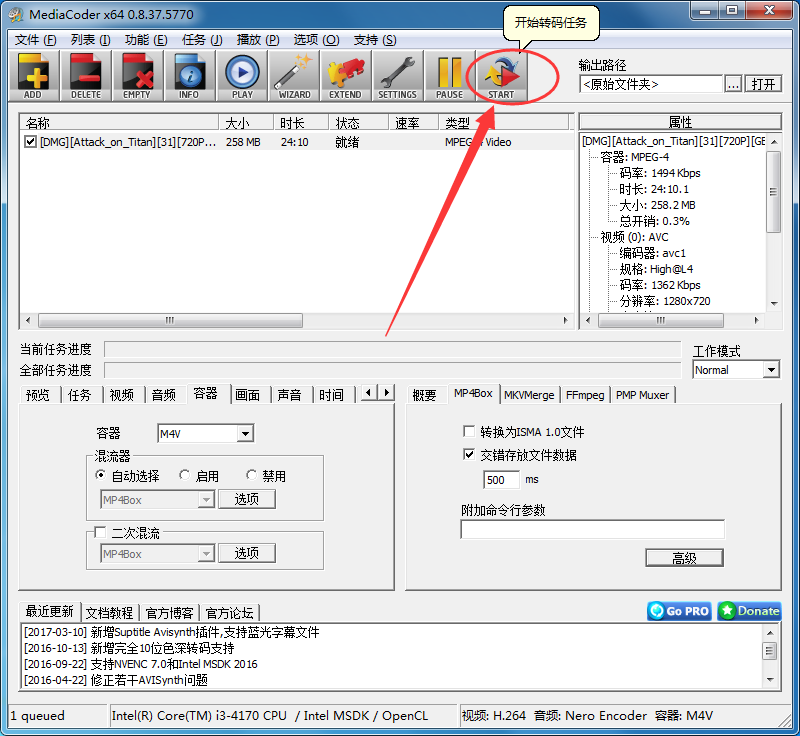Click the Go PRO button

point(679,611)
